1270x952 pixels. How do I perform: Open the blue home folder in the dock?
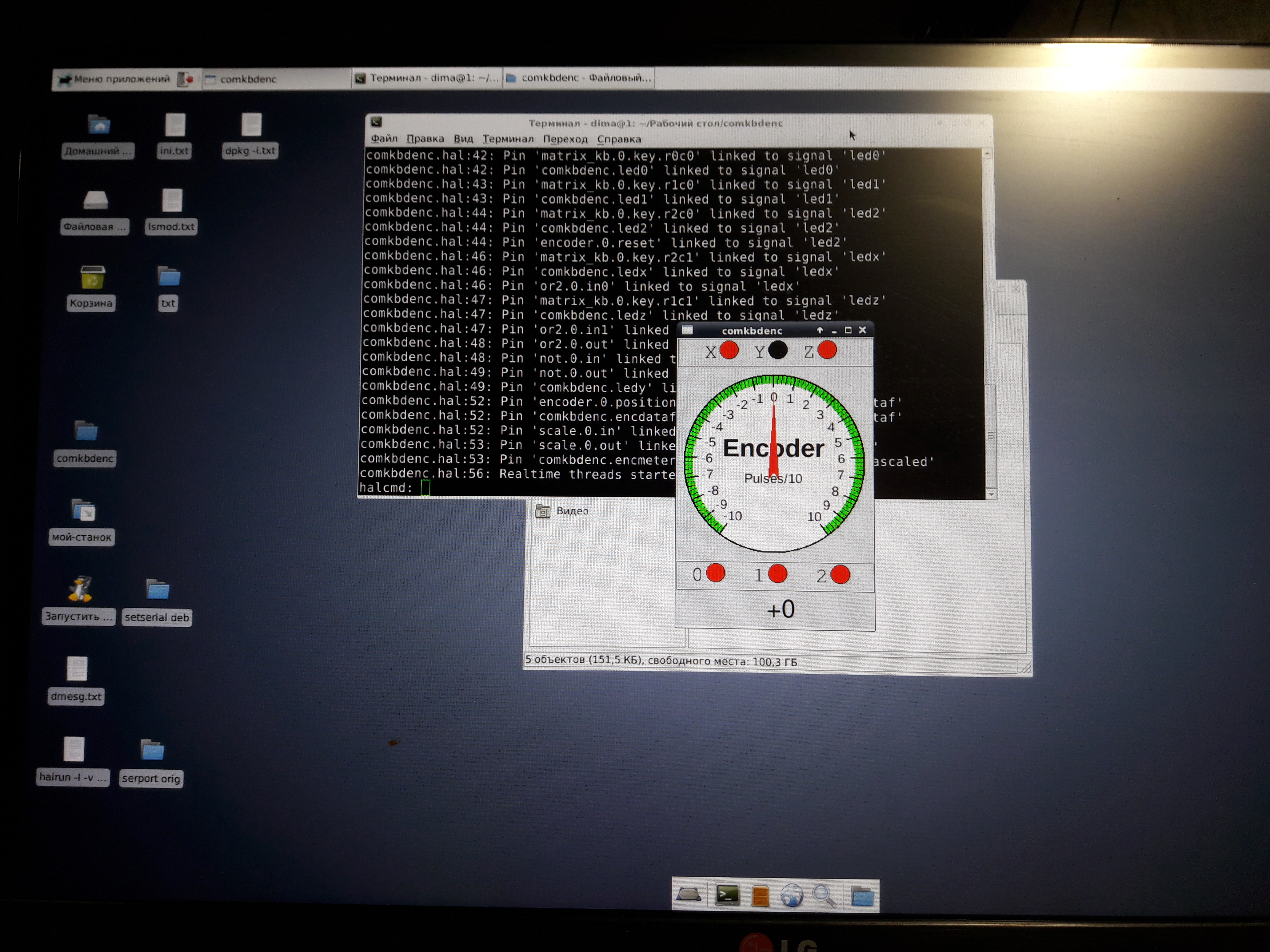coord(862,896)
